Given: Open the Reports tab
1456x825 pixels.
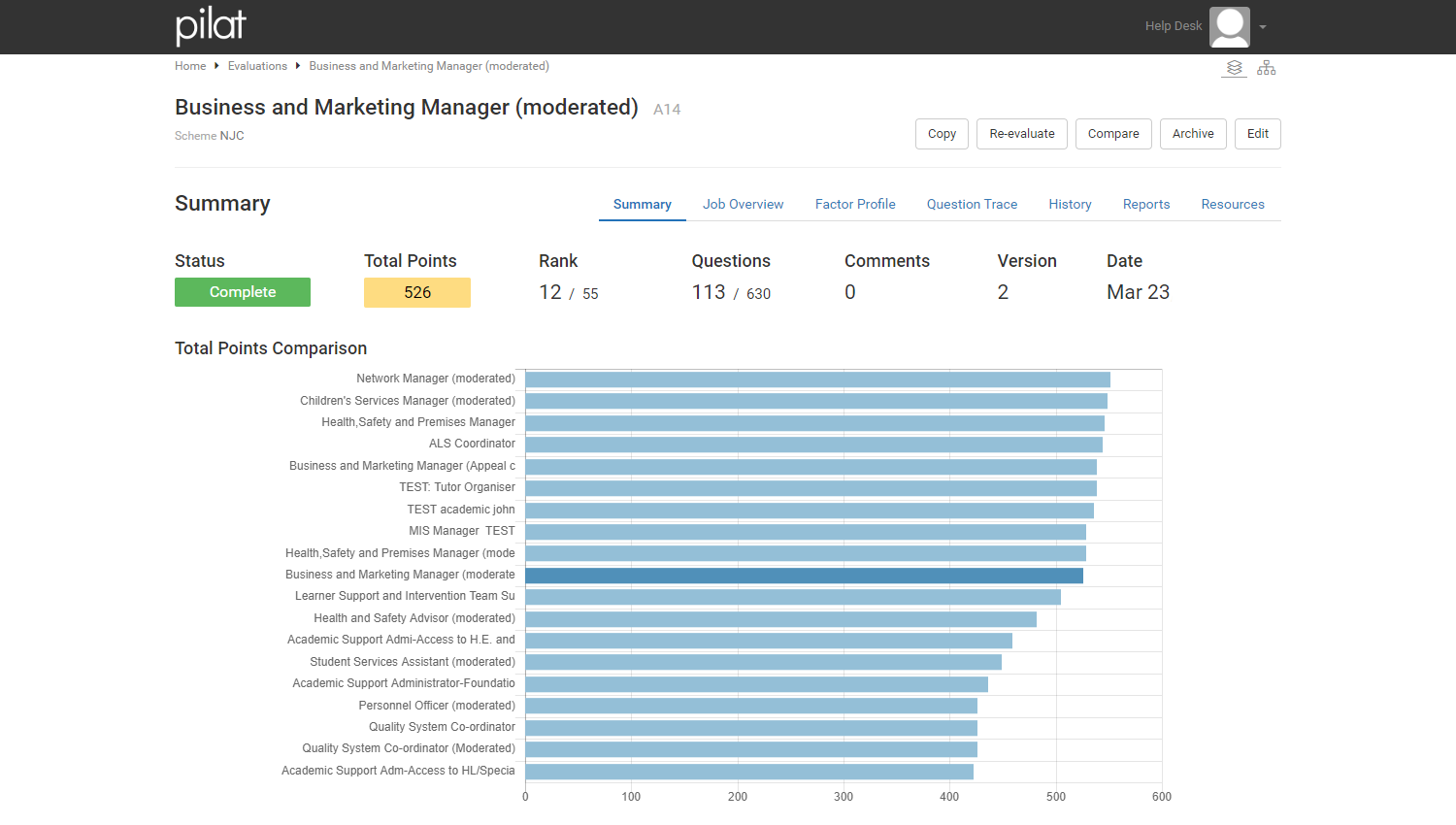Looking at the screenshot, I should click(1146, 204).
